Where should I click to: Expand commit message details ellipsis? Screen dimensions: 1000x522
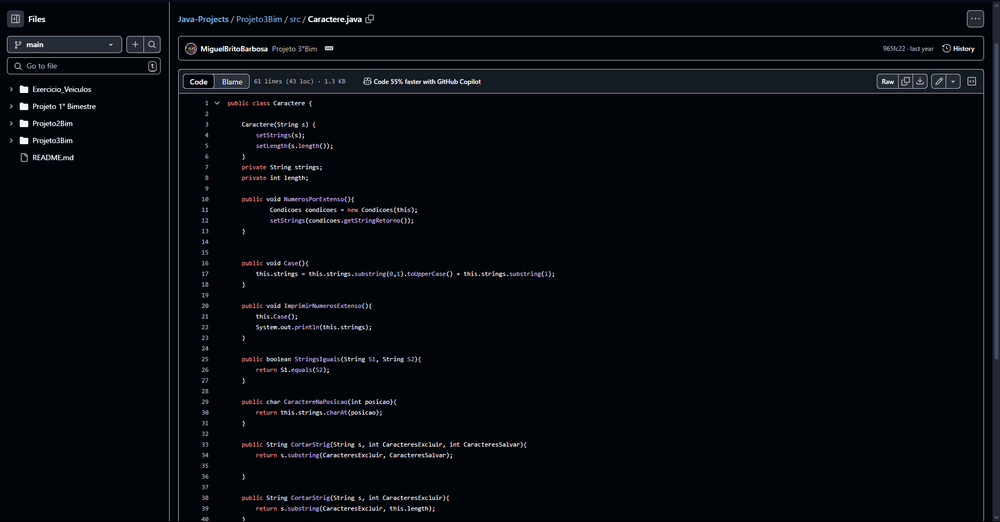point(329,48)
